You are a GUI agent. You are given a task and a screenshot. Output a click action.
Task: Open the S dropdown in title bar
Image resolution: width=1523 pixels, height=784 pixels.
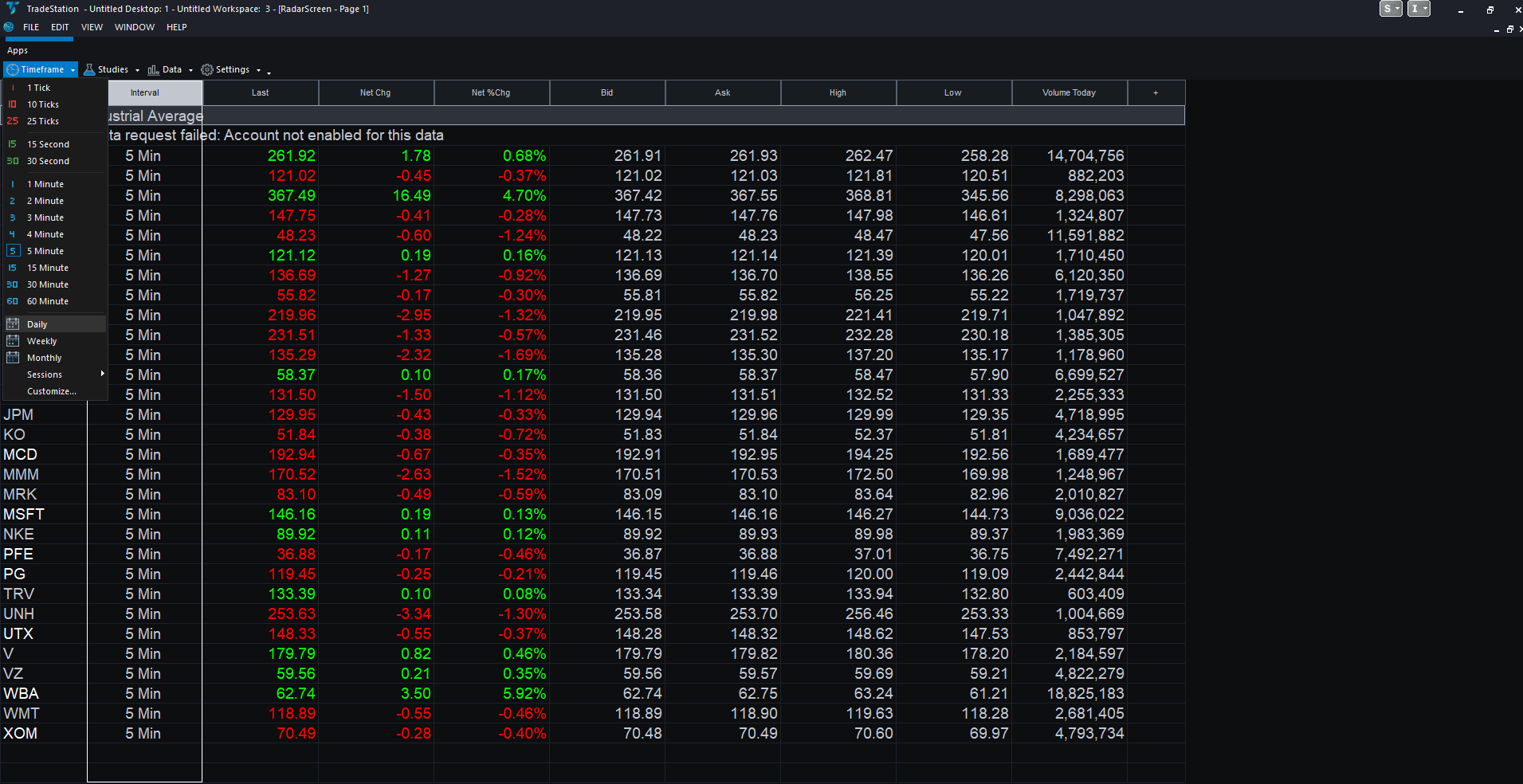click(1391, 9)
